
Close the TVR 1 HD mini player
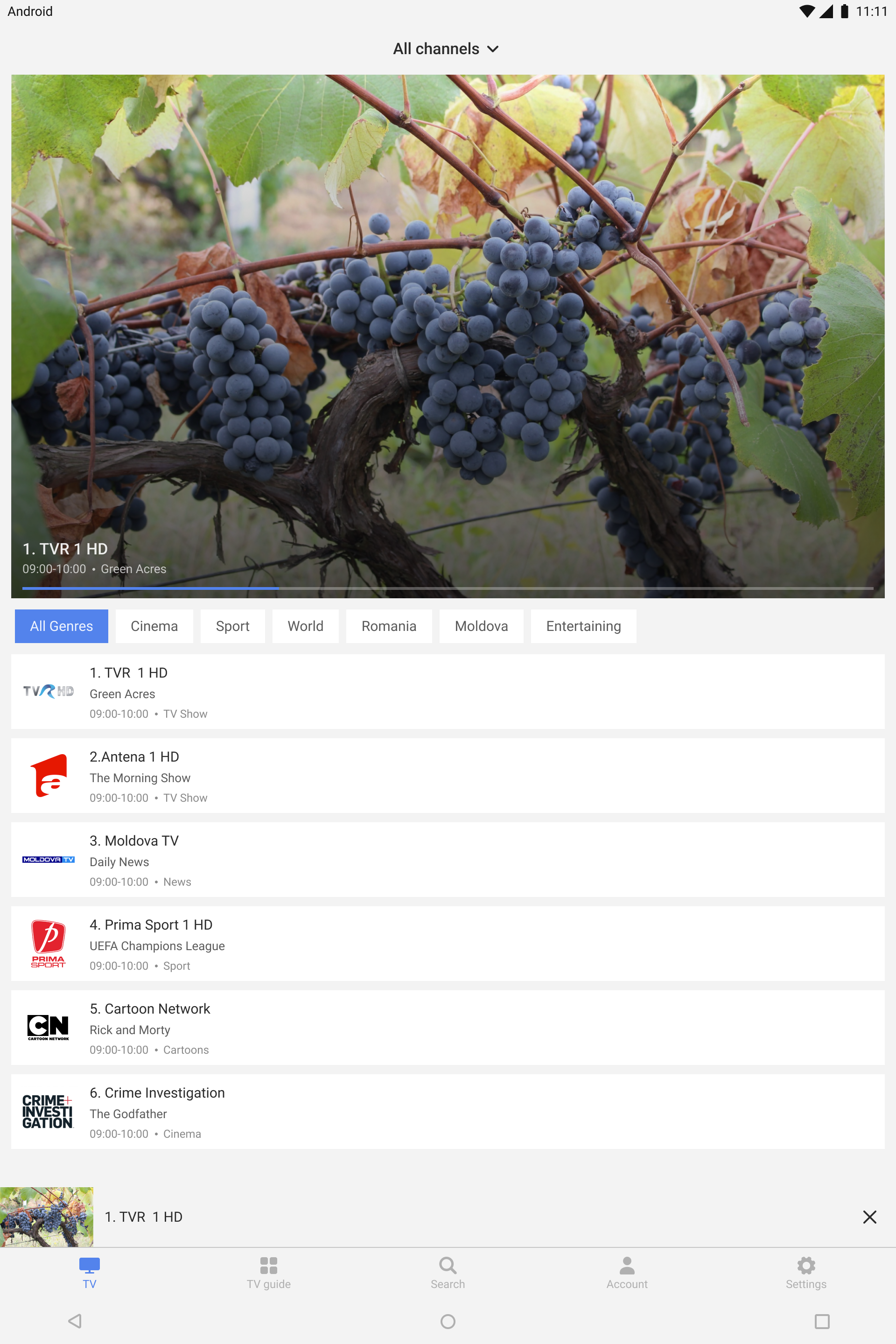point(869,1217)
